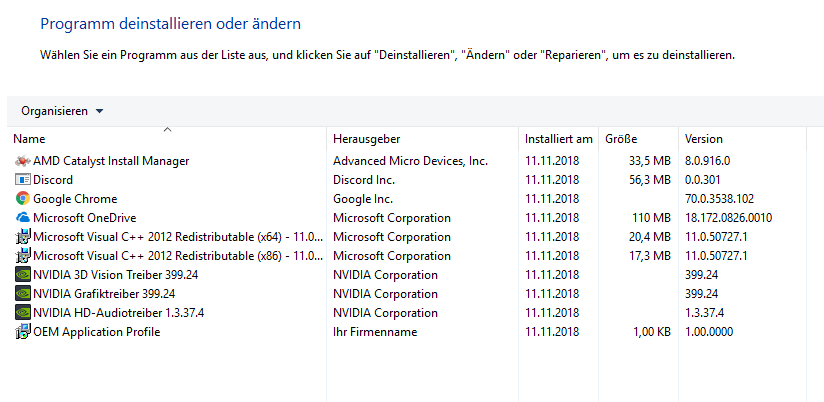
Task: Toggle sort direction arrow above Name
Action: point(168,129)
